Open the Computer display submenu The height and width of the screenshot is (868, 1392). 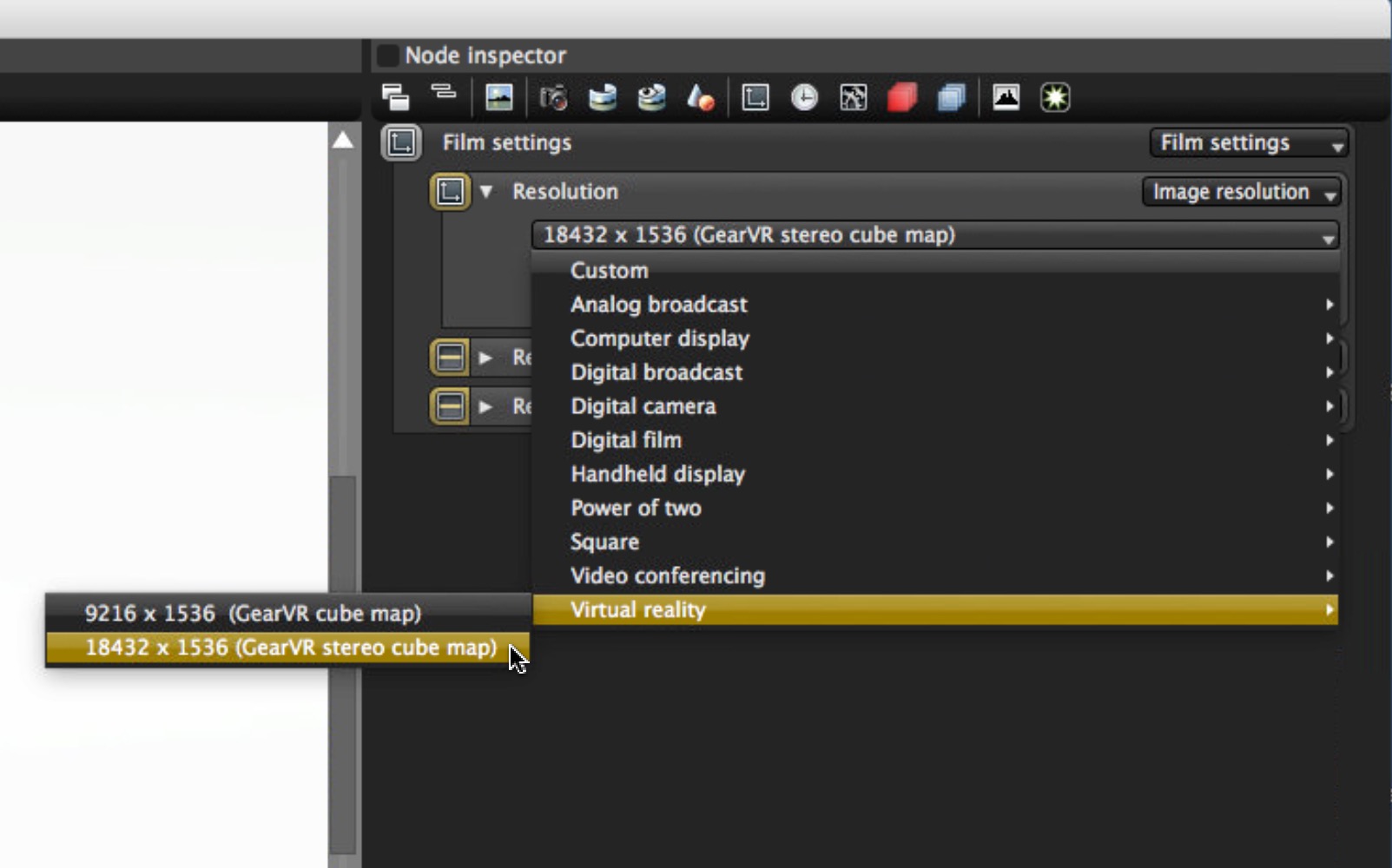(x=935, y=339)
